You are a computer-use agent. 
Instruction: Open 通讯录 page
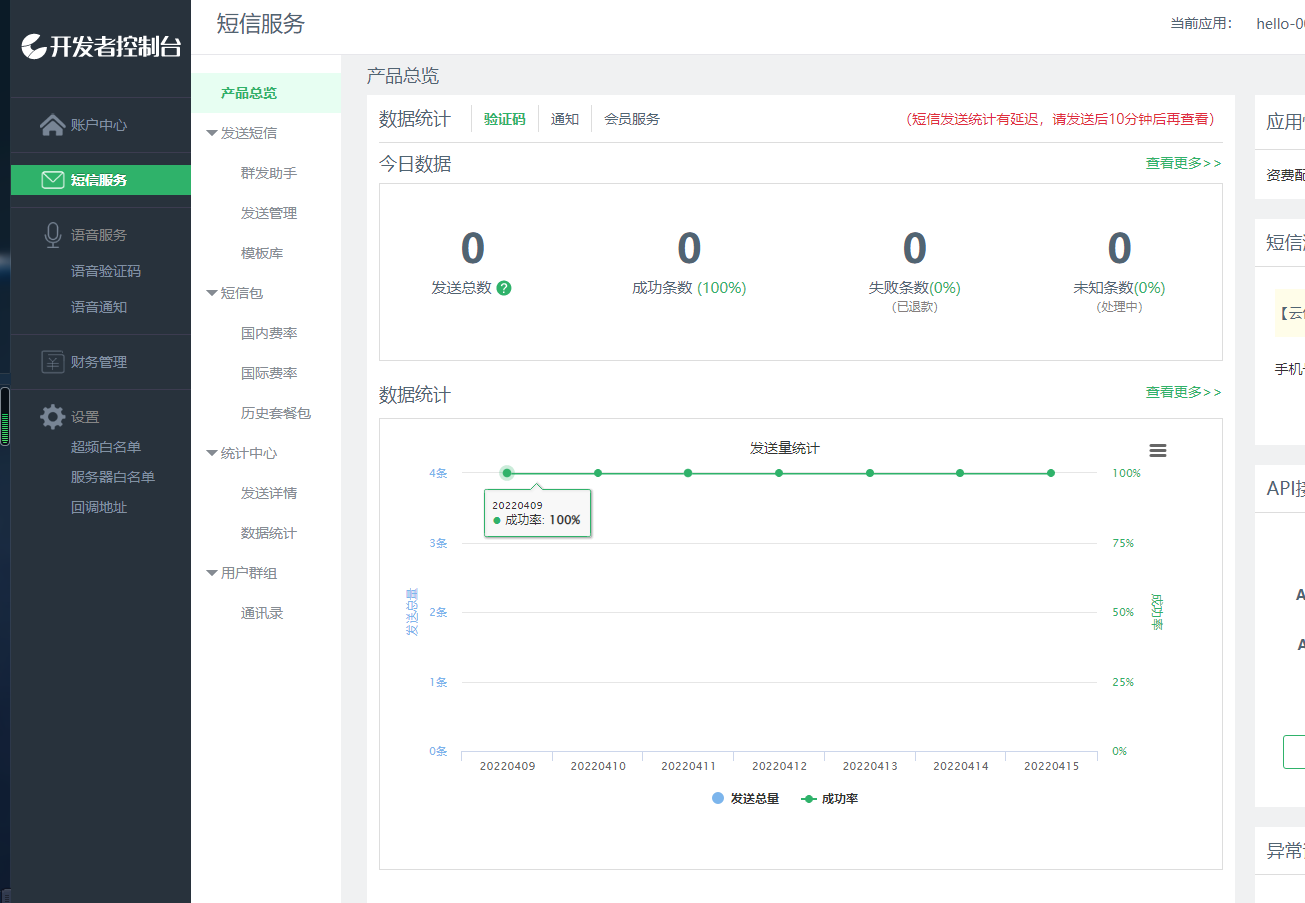pos(262,613)
